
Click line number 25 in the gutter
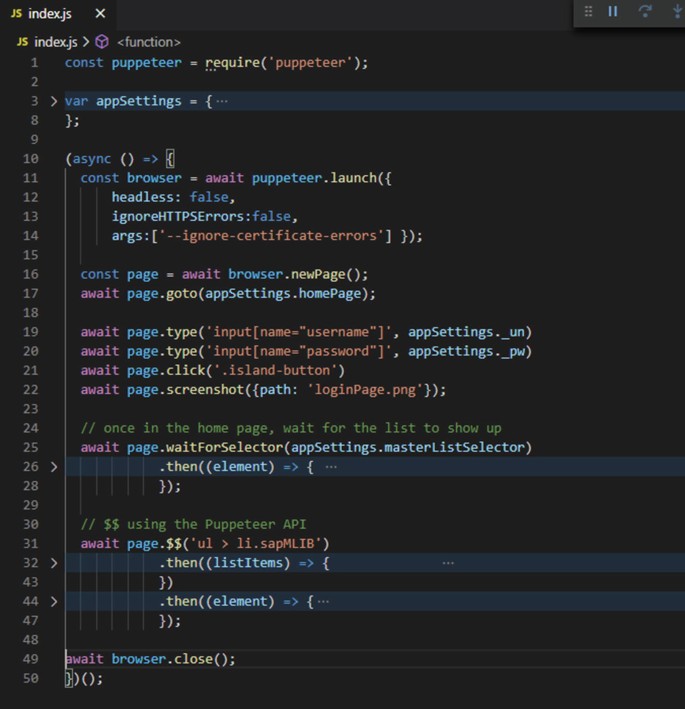coord(30,447)
